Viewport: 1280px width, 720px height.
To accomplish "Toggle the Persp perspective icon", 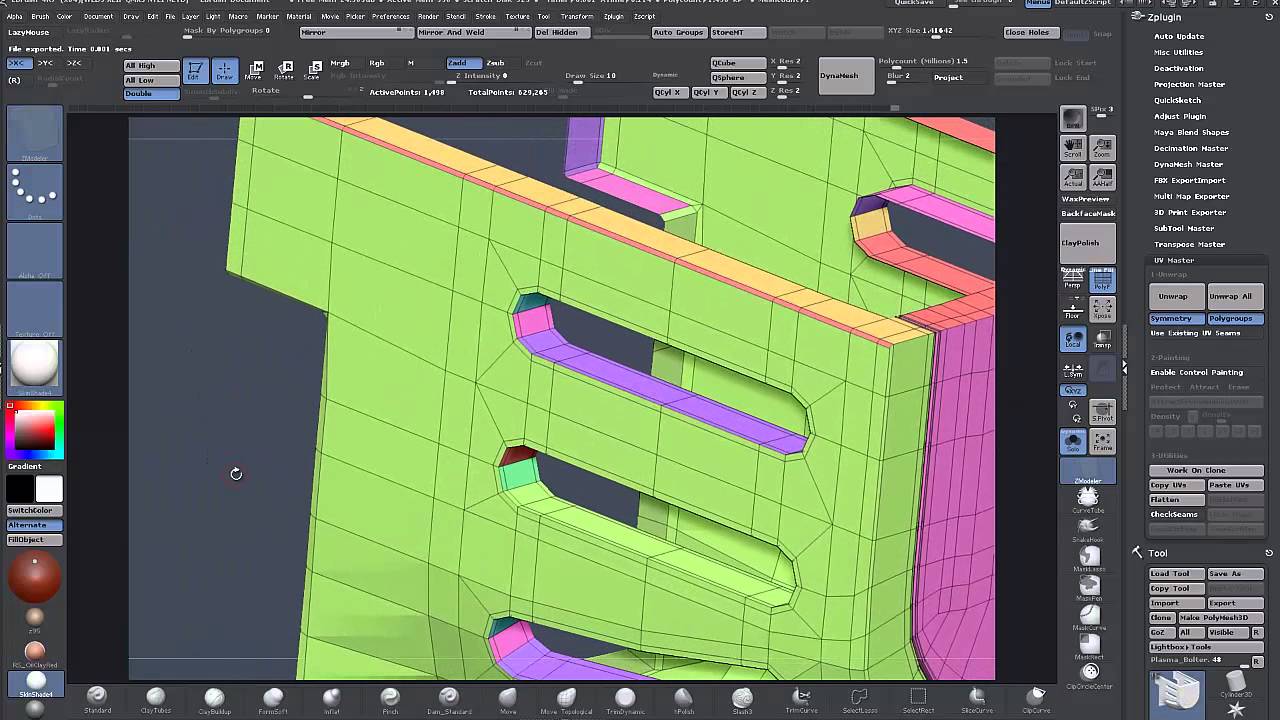I will [x=1073, y=279].
